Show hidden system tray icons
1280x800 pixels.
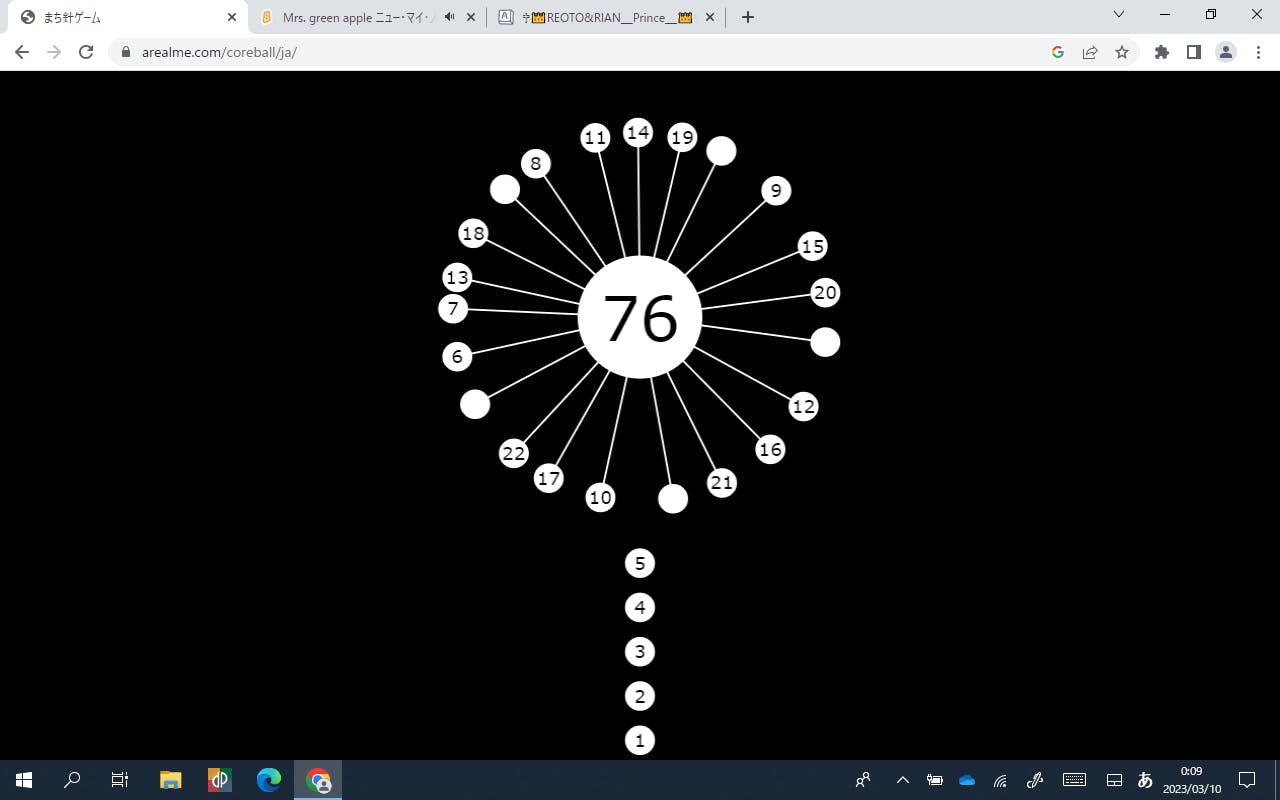coord(902,780)
